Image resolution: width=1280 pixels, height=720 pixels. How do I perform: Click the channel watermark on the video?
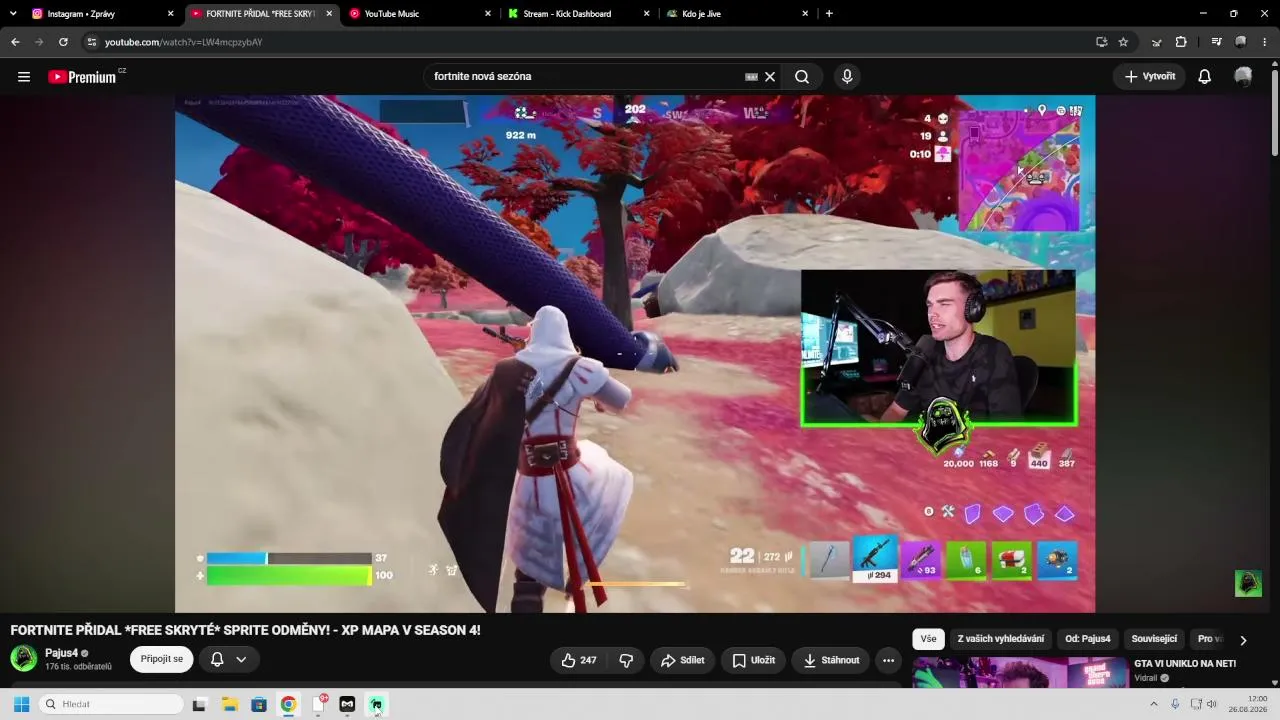pos(1248,583)
